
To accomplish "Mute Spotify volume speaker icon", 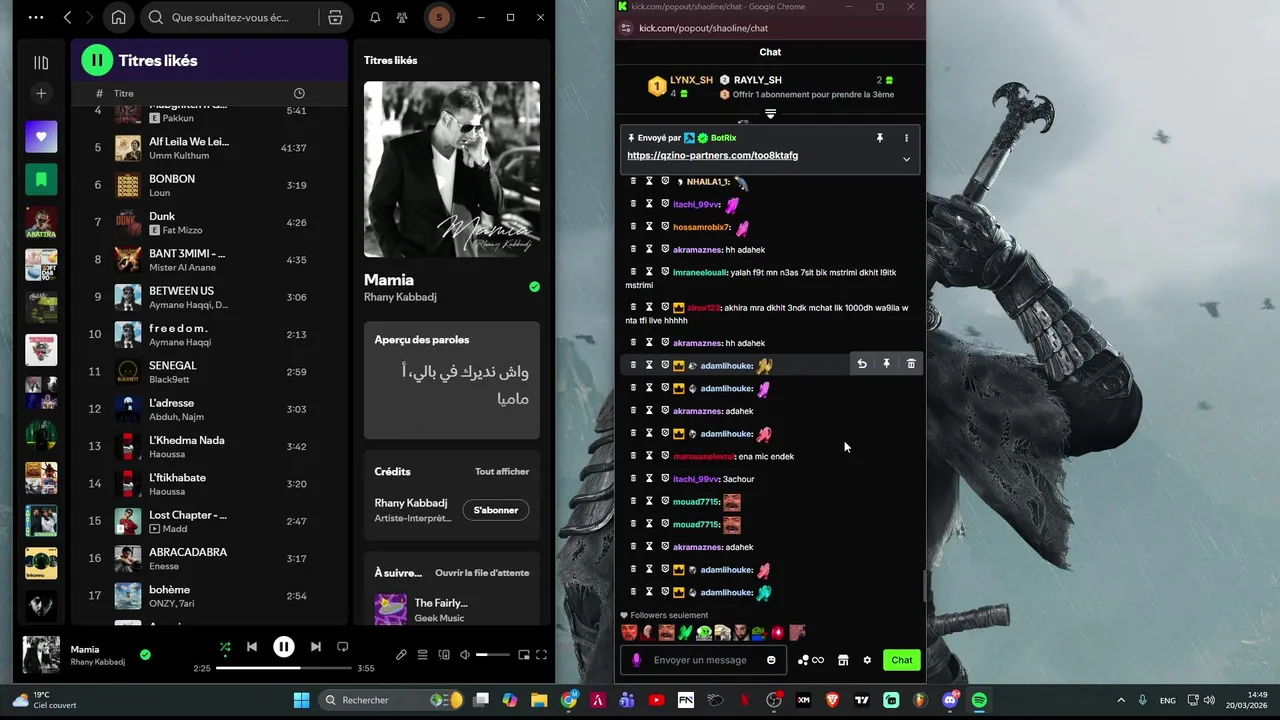I will tap(465, 655).
